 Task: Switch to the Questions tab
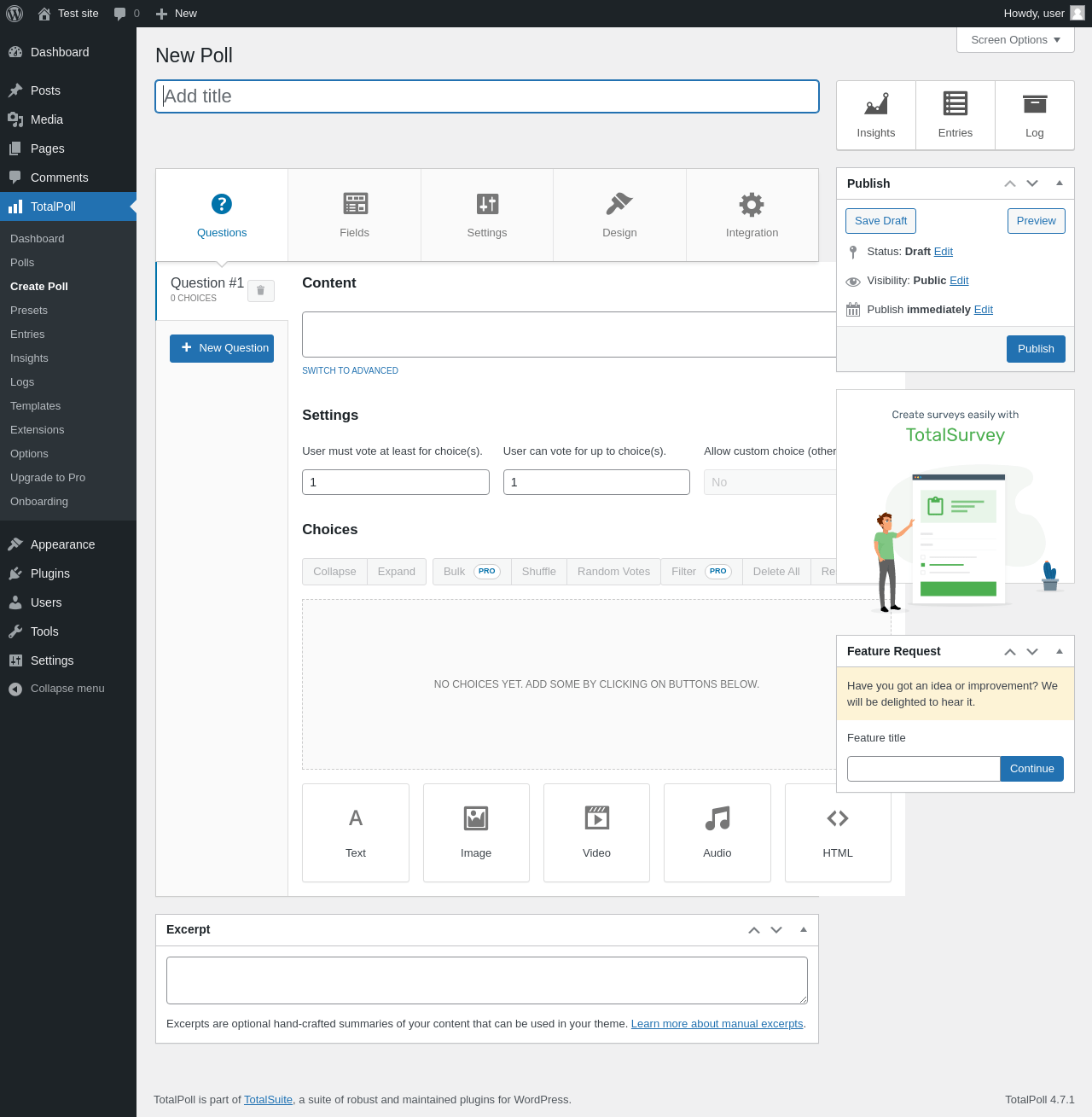pyautogui.click(x=222, y=215)
